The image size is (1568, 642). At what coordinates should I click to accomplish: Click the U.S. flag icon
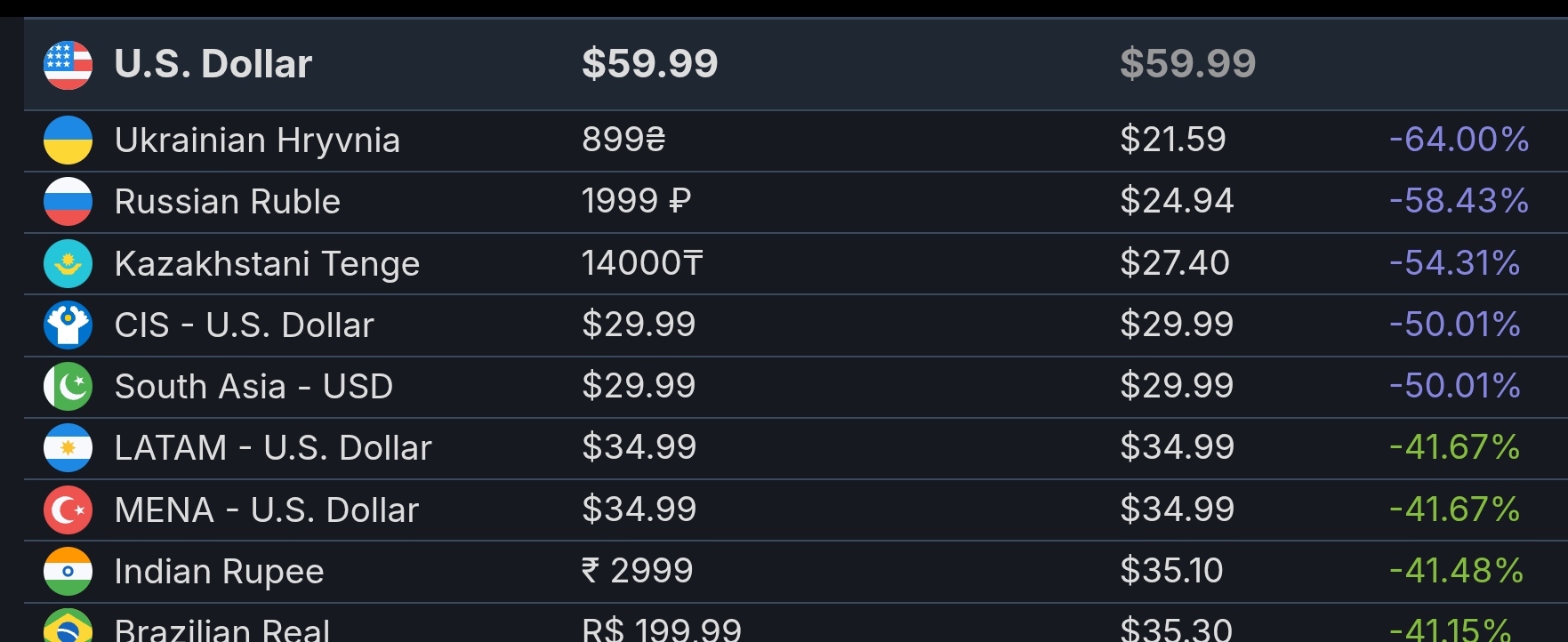[68, 65]
